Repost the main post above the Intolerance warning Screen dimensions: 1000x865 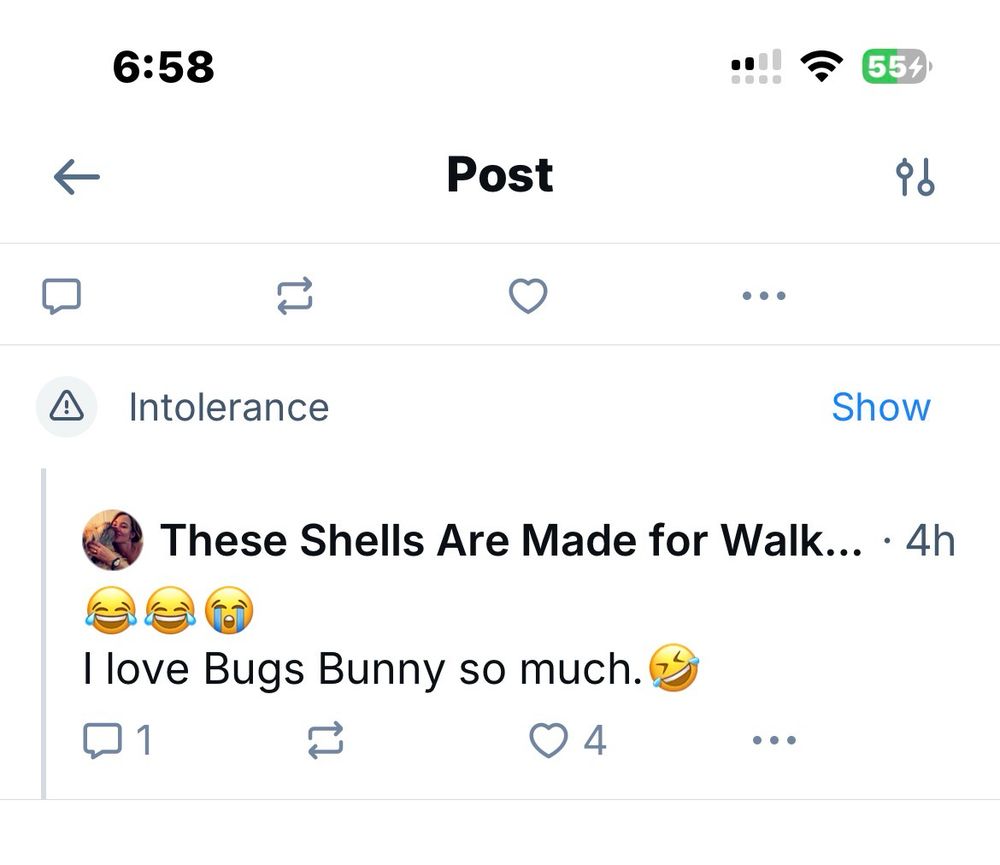295,295
